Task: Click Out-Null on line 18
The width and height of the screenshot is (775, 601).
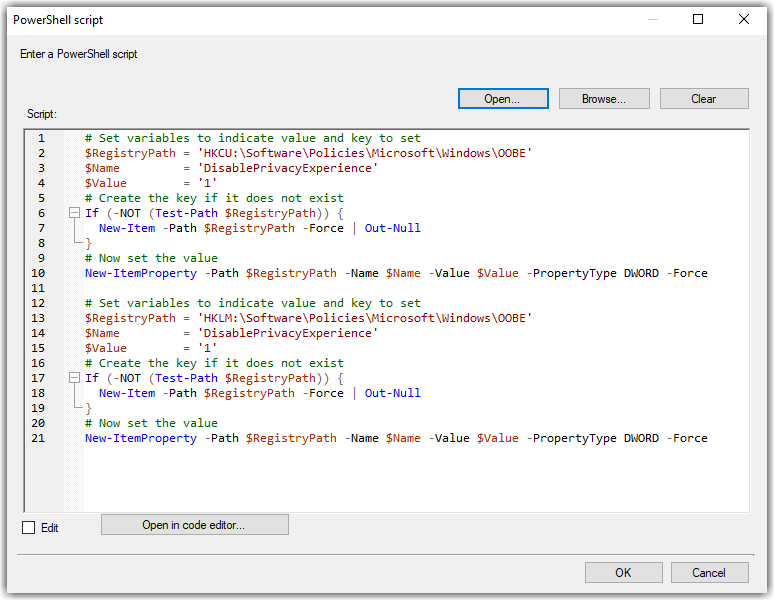Action: 393,393
